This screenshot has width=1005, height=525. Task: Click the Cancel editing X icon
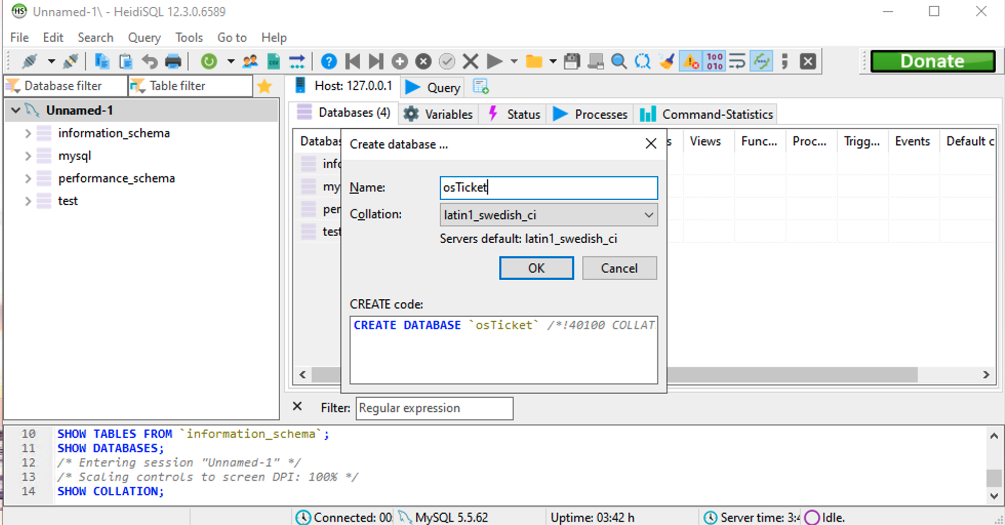470,62
